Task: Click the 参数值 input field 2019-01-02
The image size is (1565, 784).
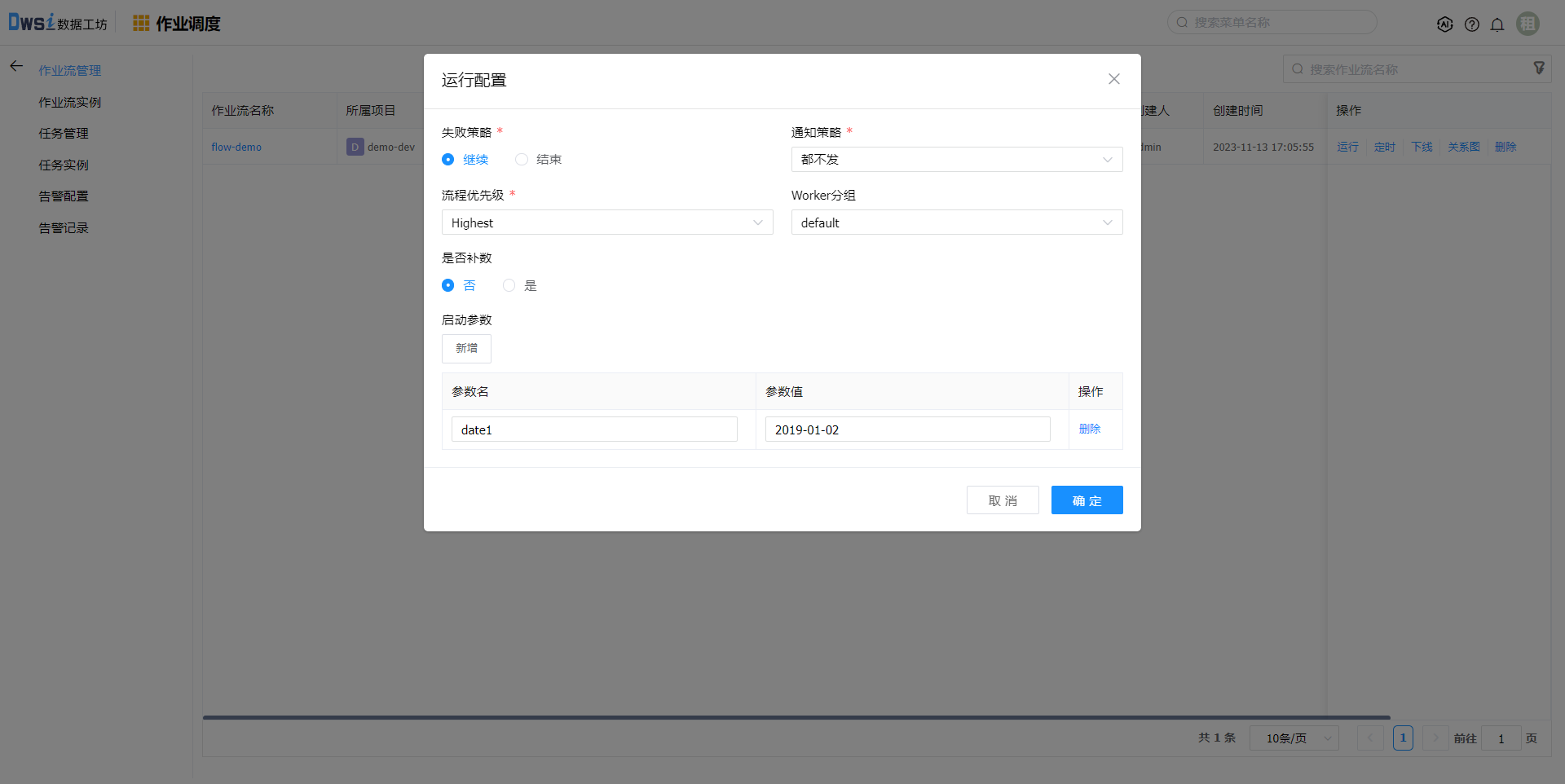Action: click(907, 429)
